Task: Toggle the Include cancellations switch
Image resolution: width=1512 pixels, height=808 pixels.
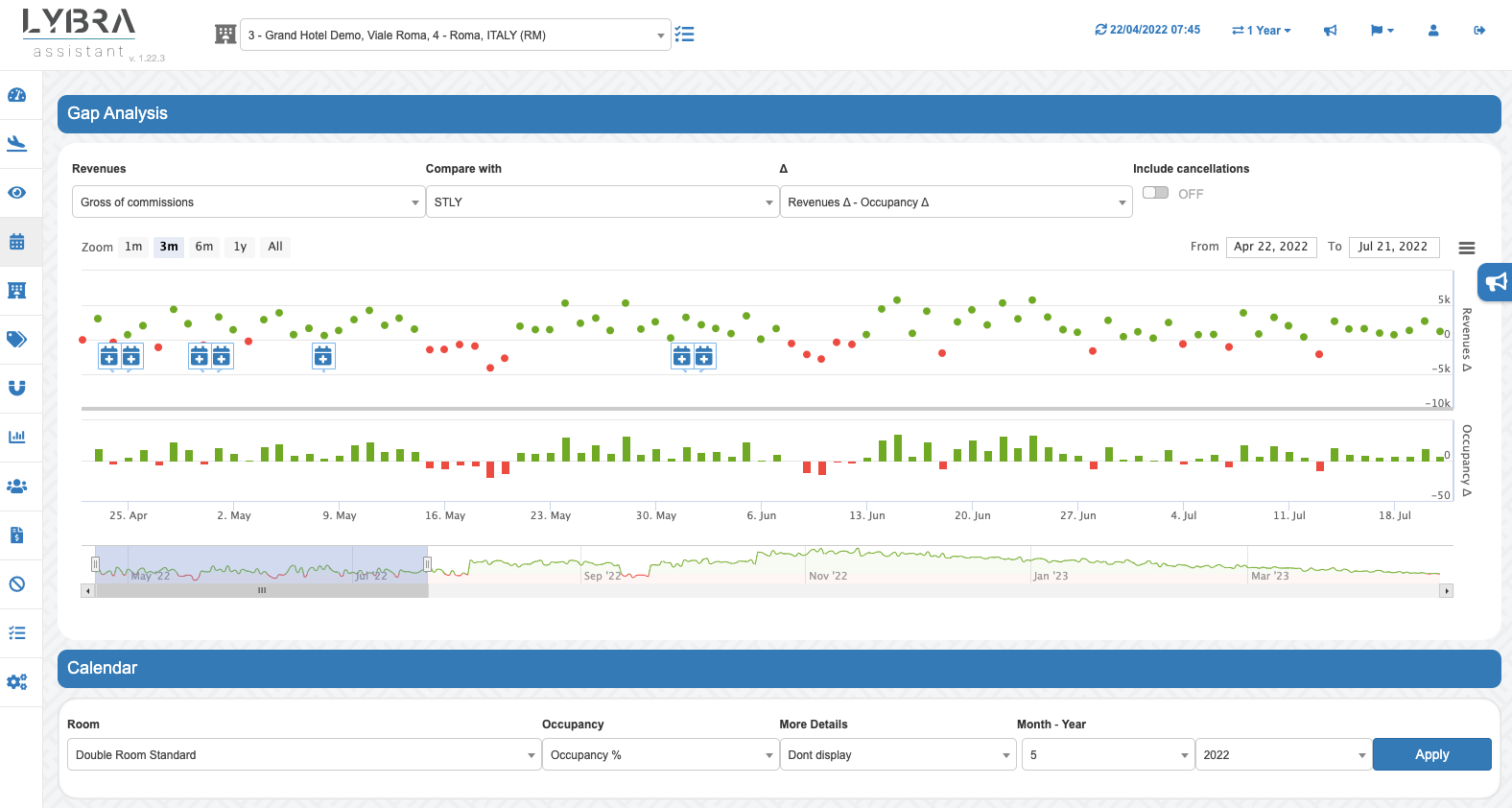Action: click(x=1155, y=193)
